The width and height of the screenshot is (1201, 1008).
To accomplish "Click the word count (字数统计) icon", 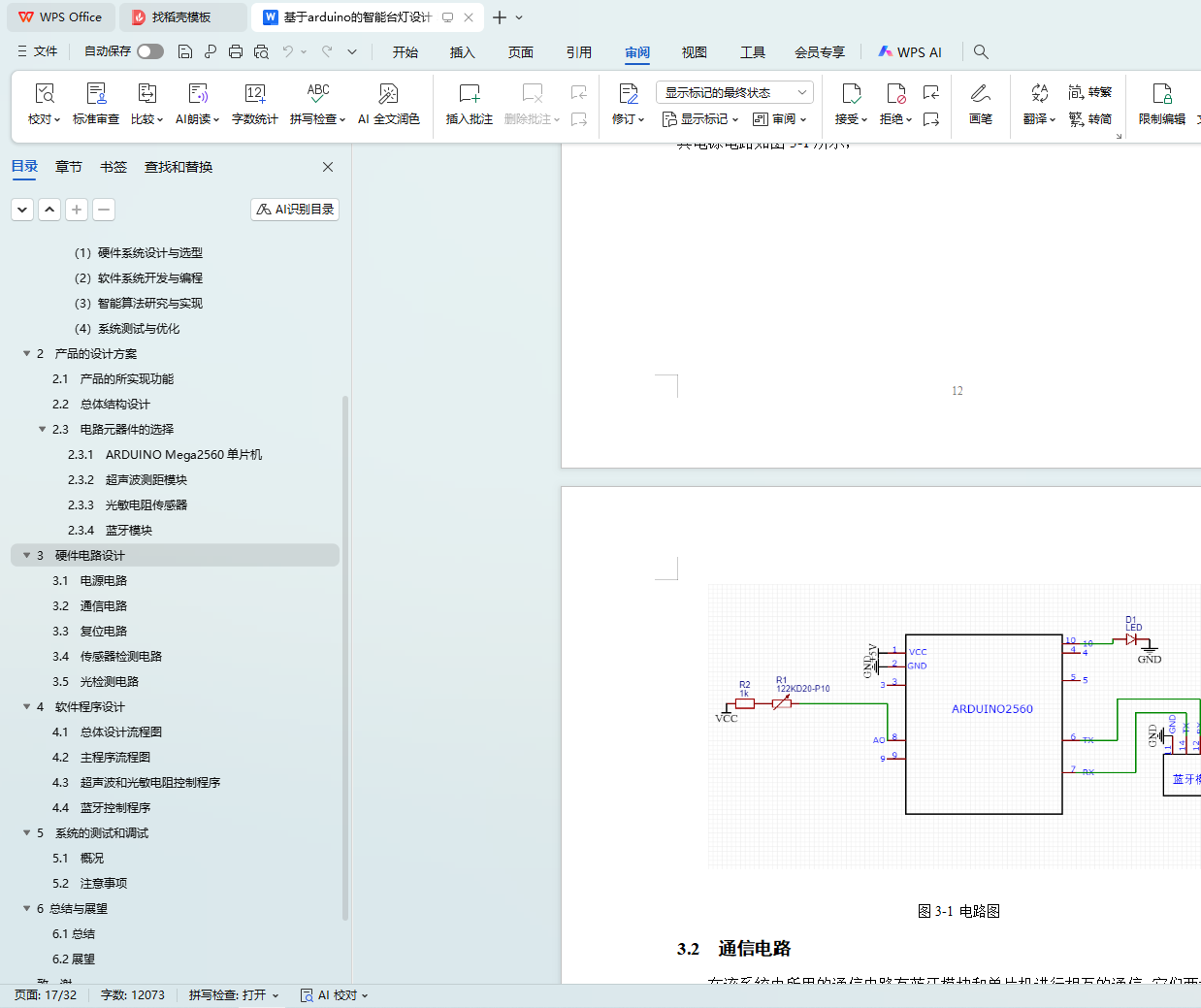I will click(254, 94).
